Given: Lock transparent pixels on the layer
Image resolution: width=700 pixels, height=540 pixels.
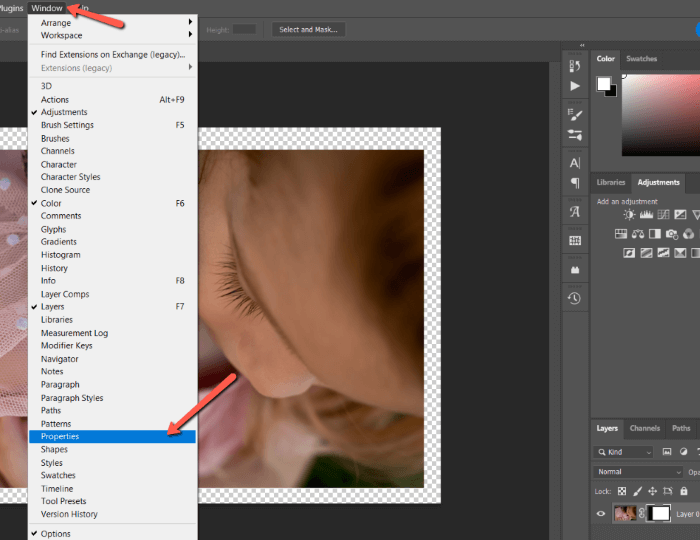Looking at the screenshot, I should point(621,491).
